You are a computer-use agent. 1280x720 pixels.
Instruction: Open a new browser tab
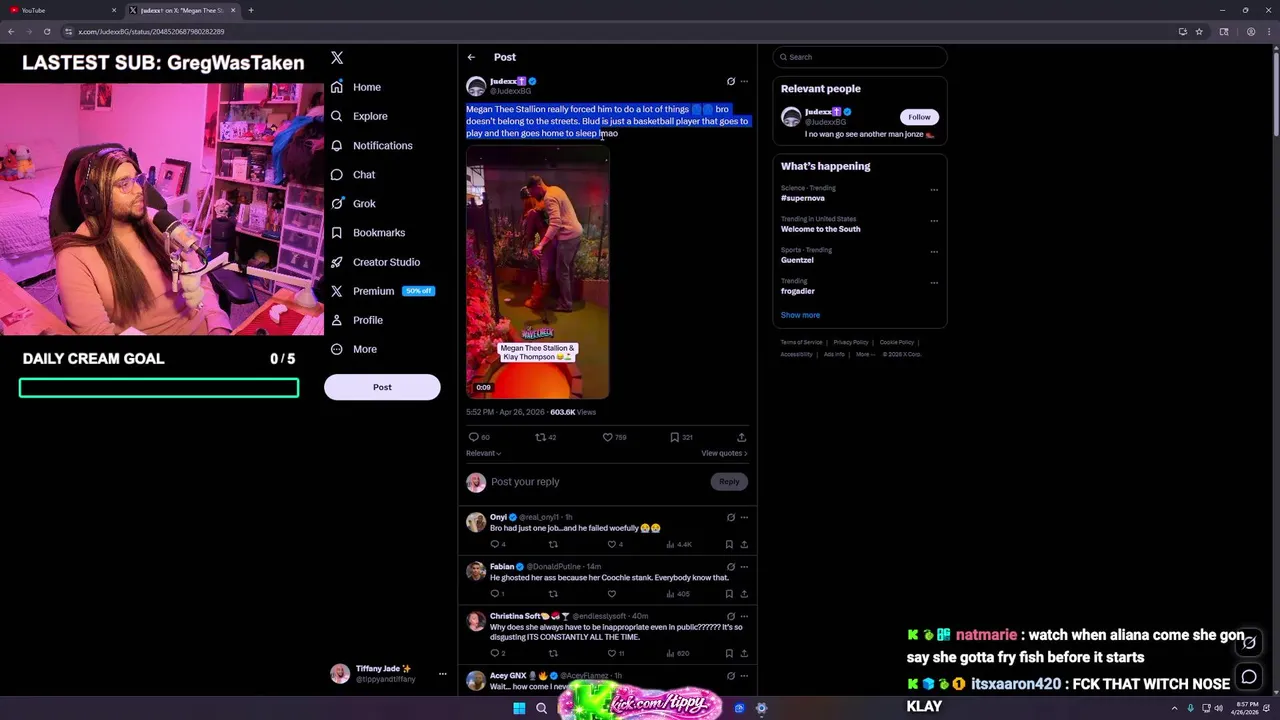pyautogui.click(x=251, y=10)
